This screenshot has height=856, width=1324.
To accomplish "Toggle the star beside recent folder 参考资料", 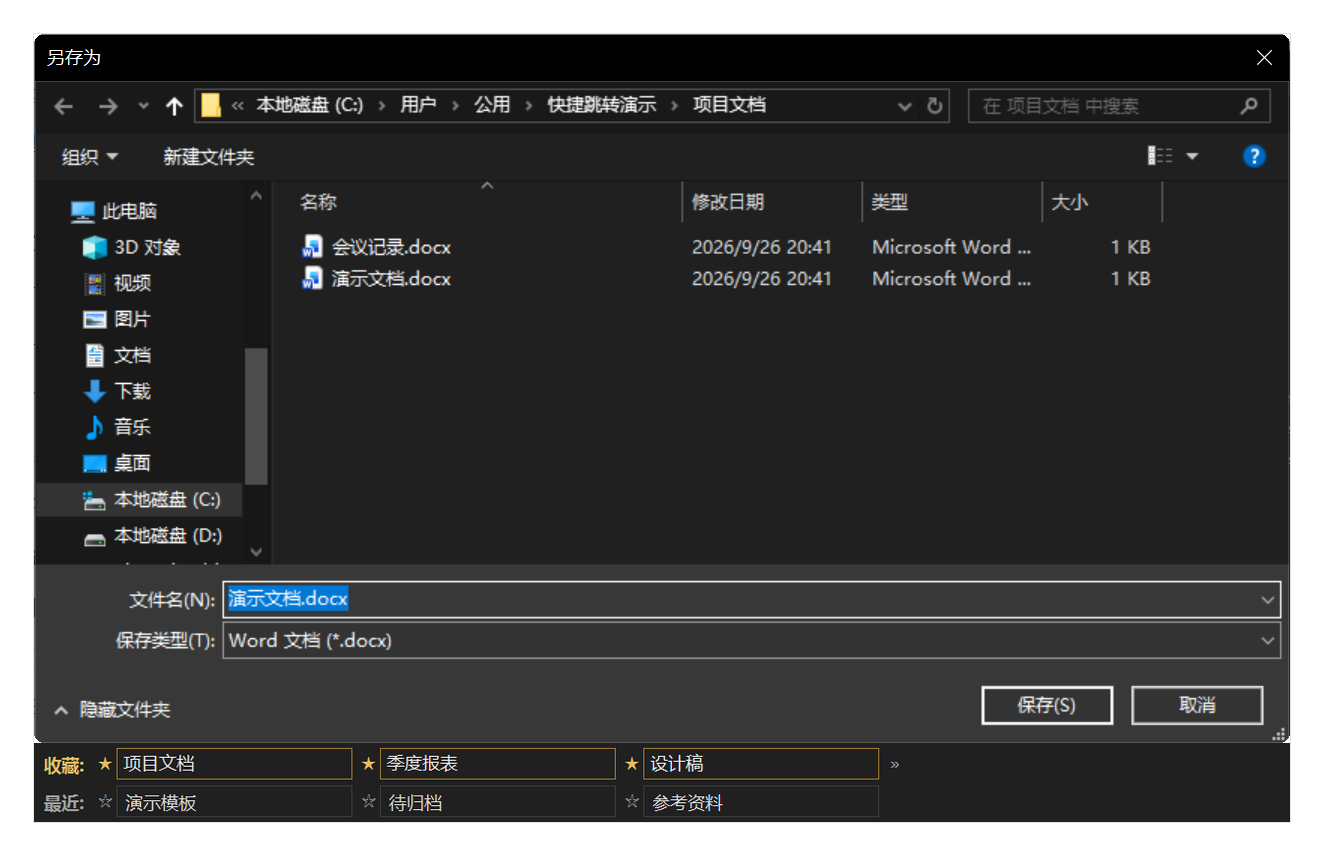I will coord(631,802).
